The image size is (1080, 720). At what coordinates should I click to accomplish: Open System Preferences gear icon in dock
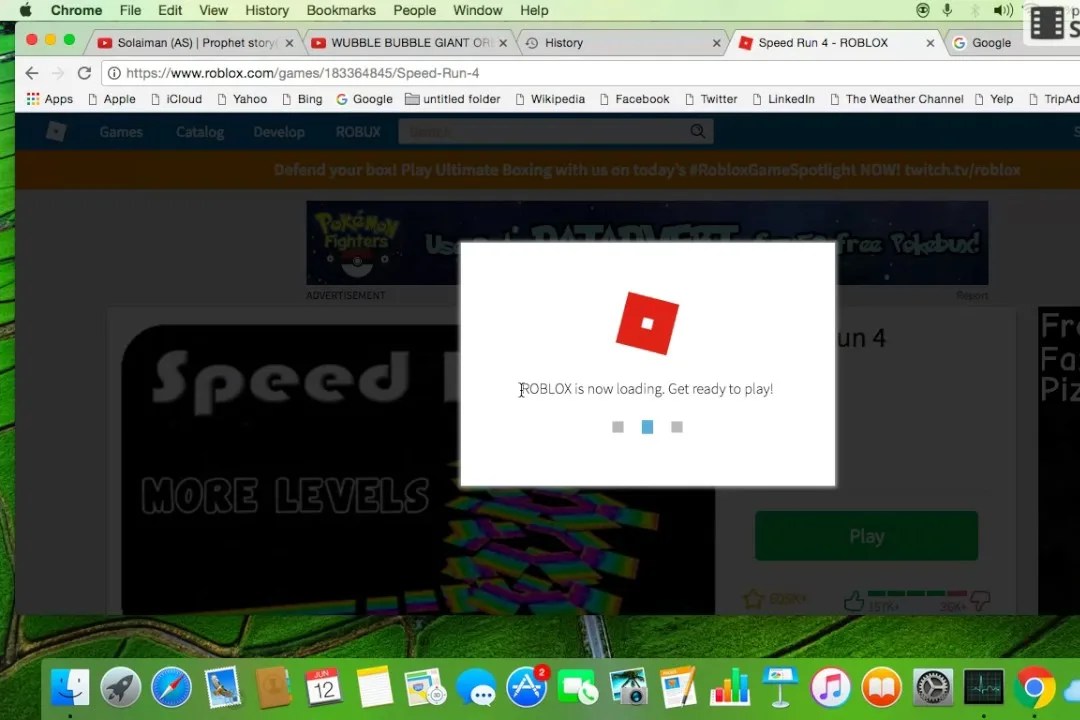coord(933,687)
